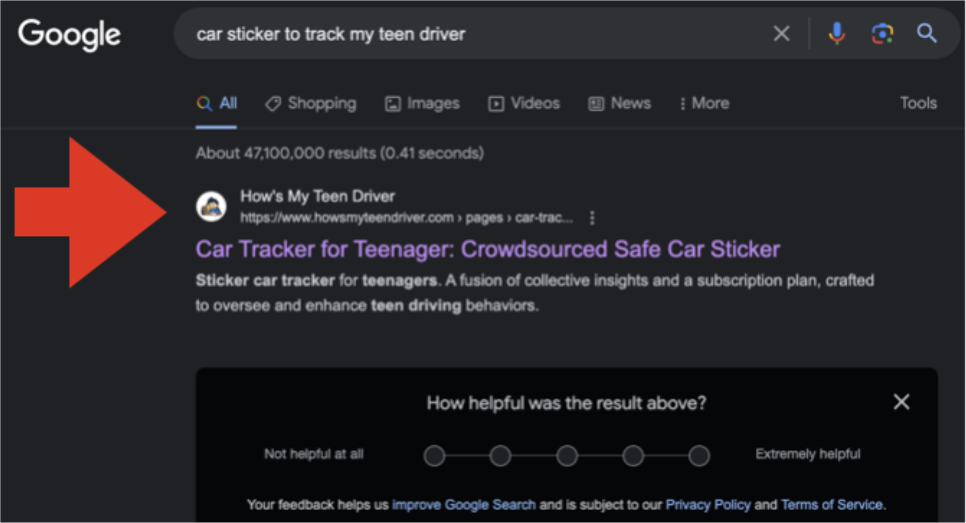Open the Privacy Policy link

point(708,505)
